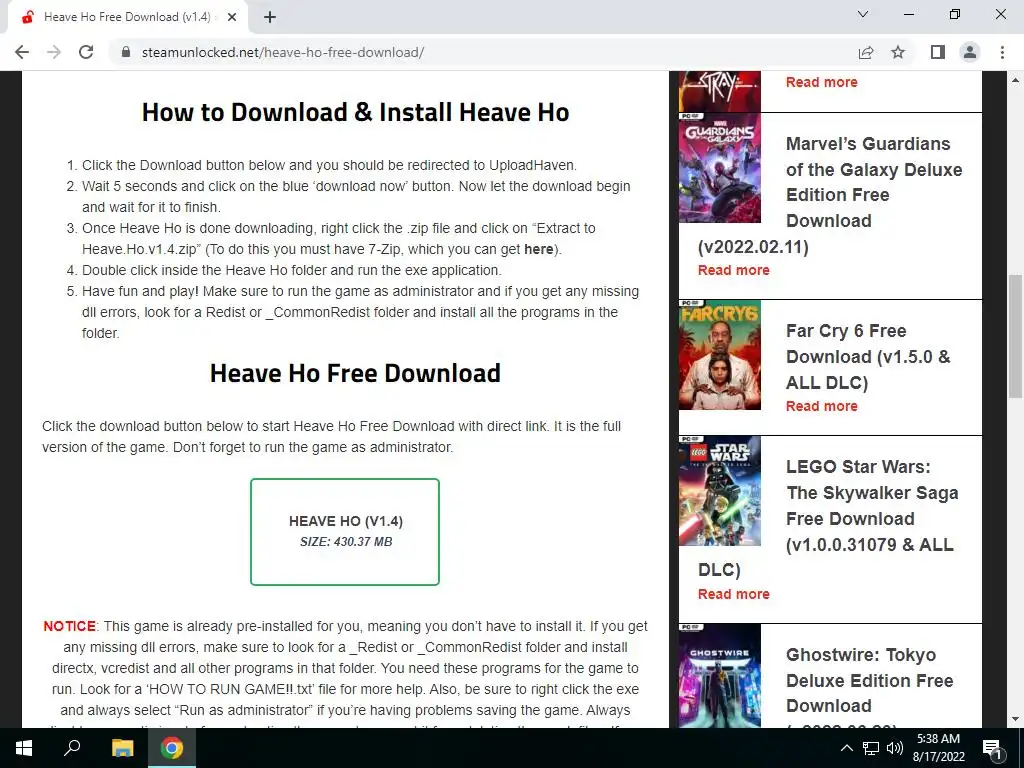Click the browser forward arrow

point(54,52)
